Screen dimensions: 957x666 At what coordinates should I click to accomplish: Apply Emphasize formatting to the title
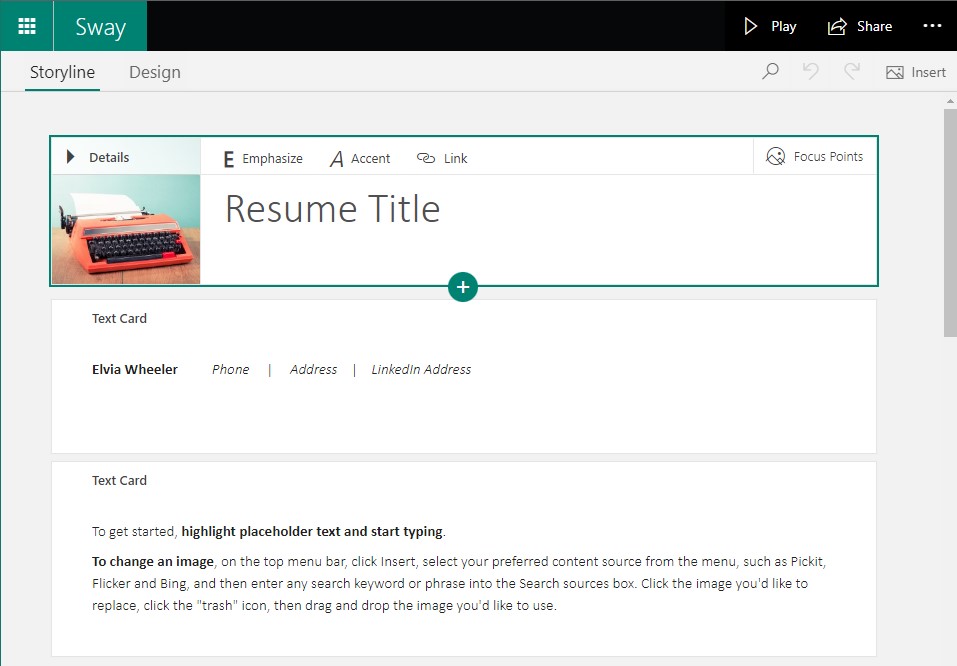260,157
